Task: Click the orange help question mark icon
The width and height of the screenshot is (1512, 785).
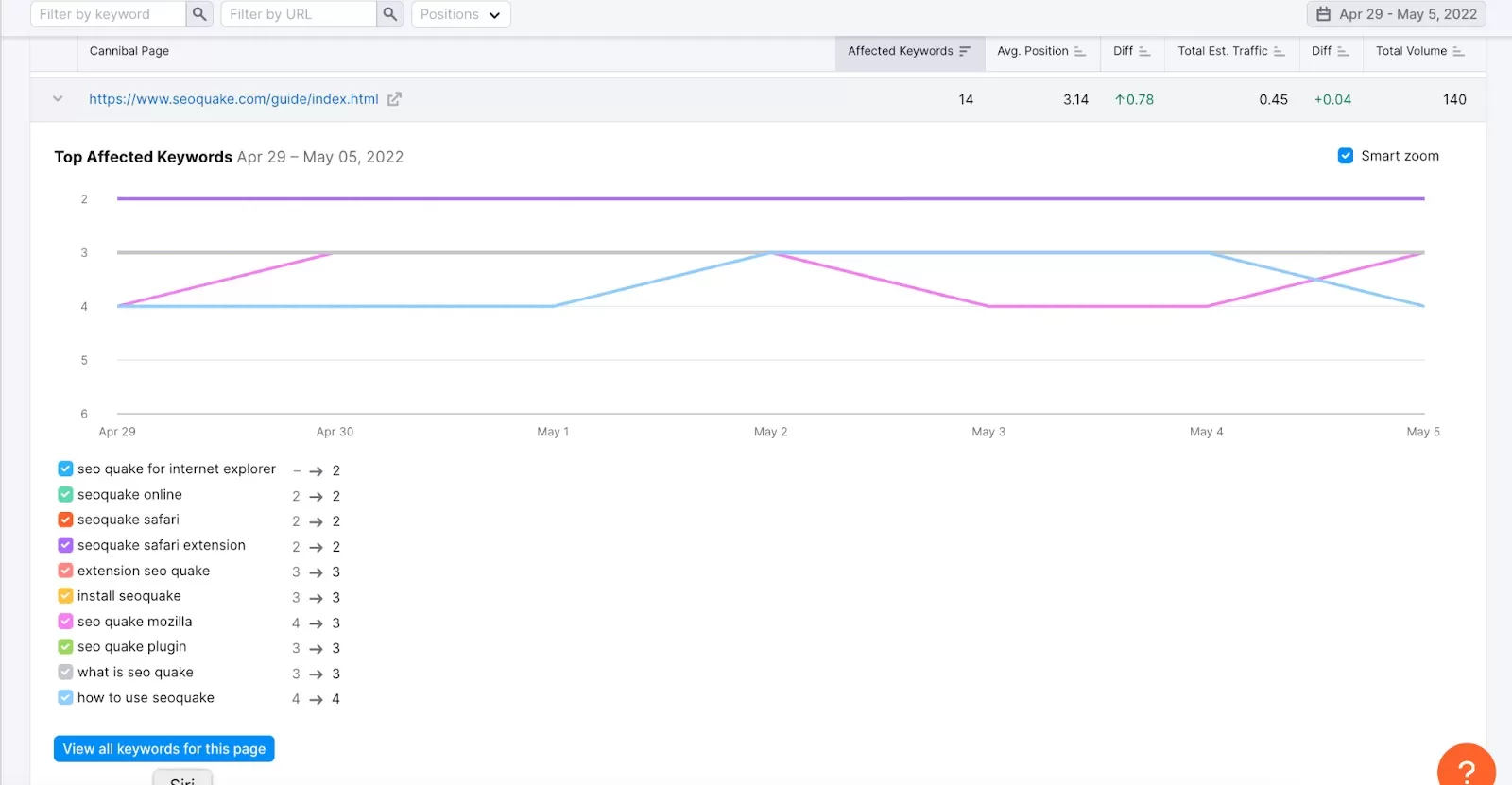Action: click(x=1466, y=769)
